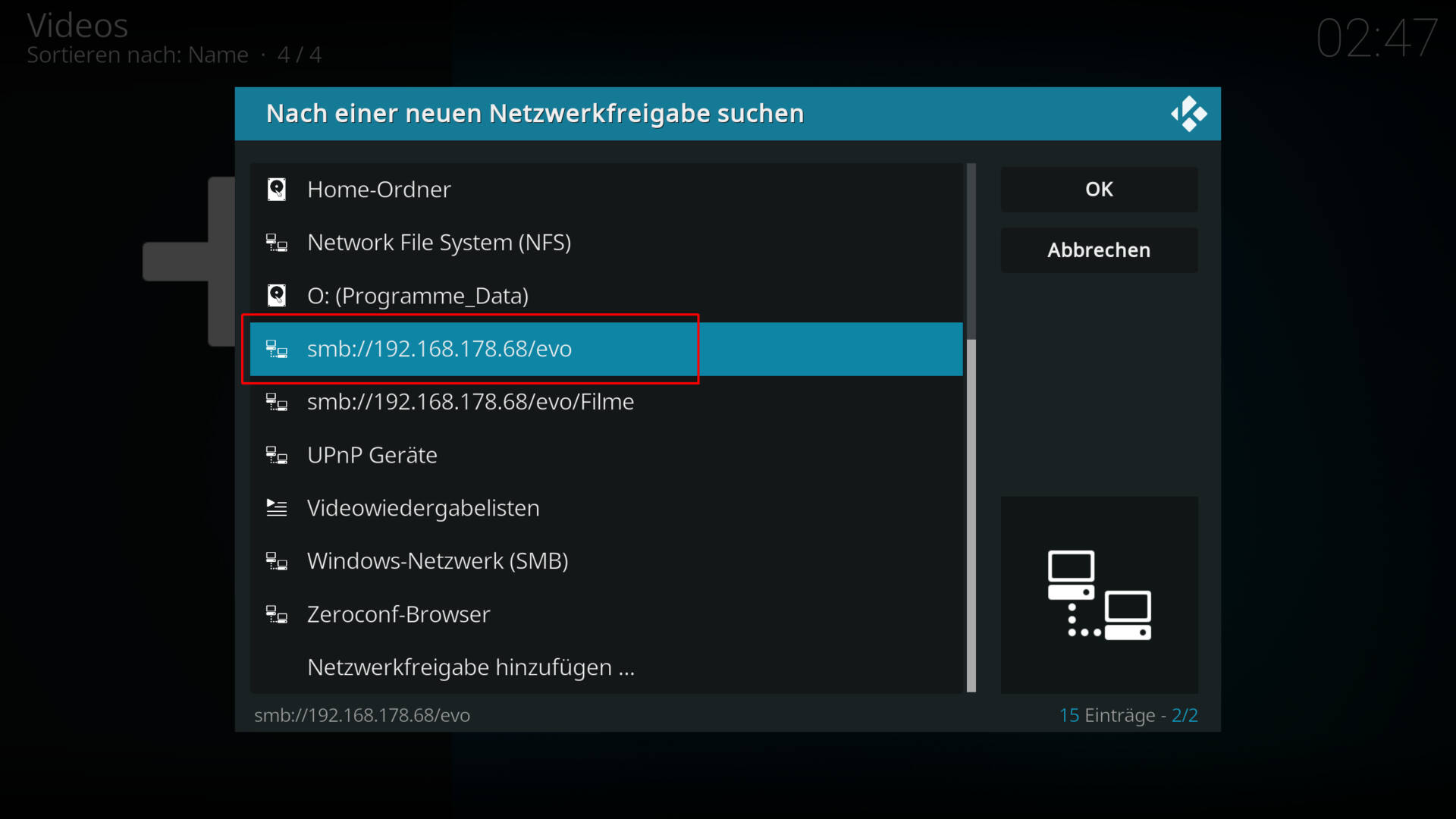Click the hard drive icon beside Home-Ordner

[x=277, y=190]
